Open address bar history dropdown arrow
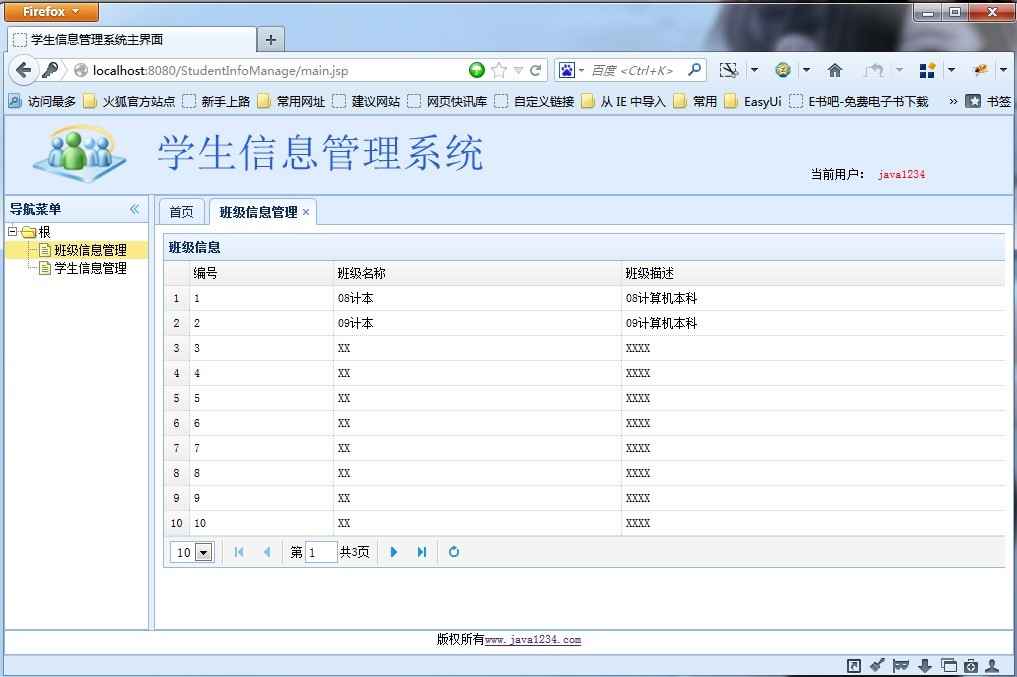The width and height of the screenshot is (1017, 677). (x=518, y=70)
